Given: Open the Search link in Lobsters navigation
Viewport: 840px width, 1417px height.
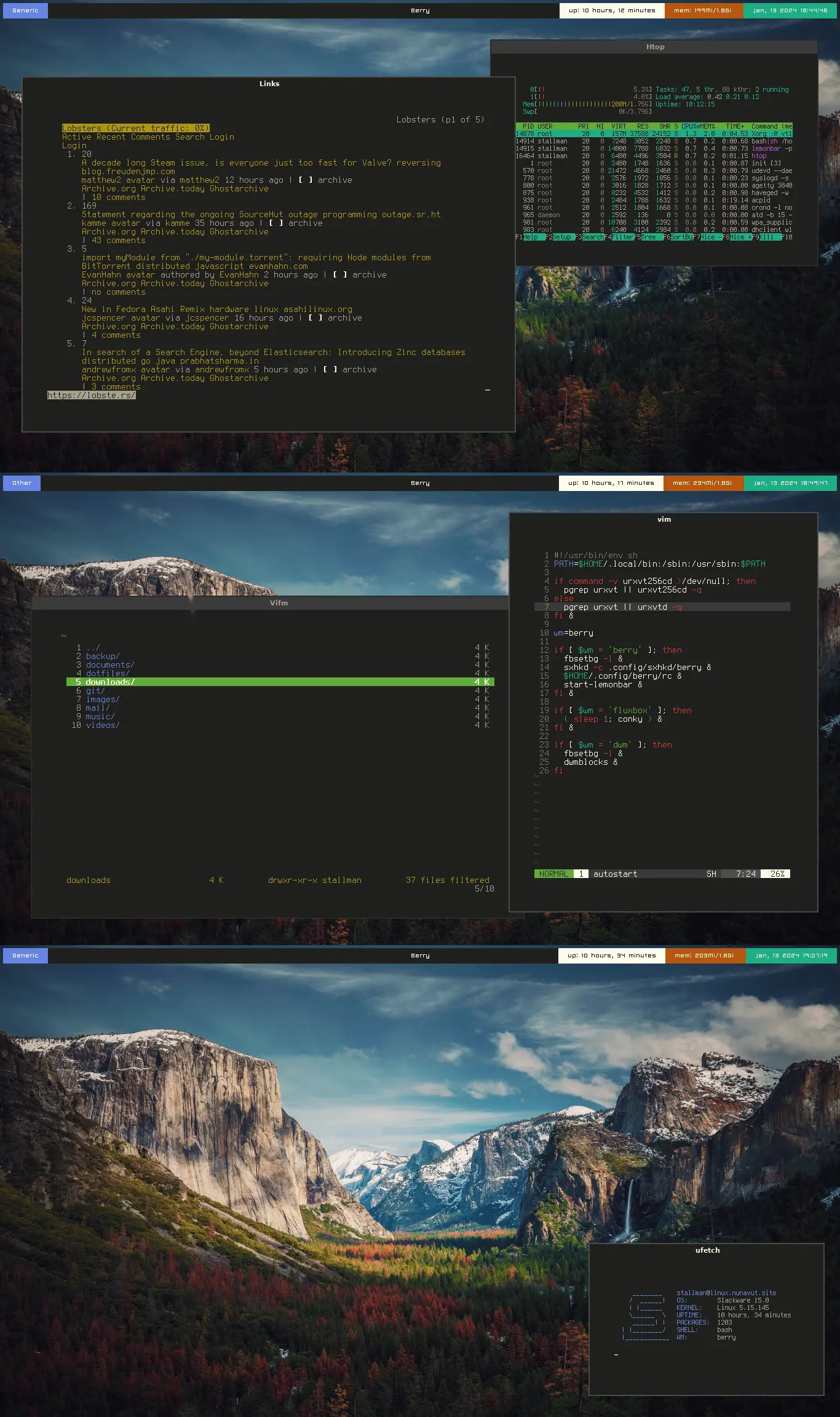Looking at the screenshot, I should [x=189, y=137].
